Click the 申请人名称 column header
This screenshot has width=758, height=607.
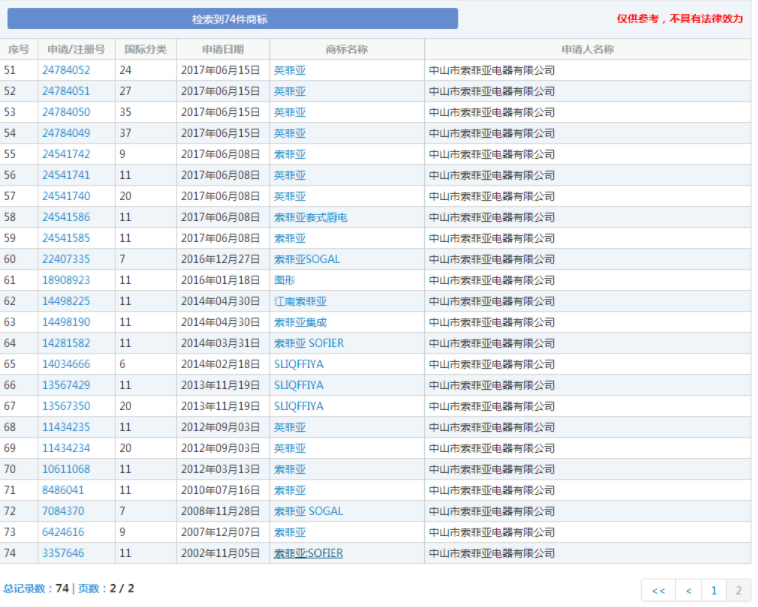coord(587,49)
